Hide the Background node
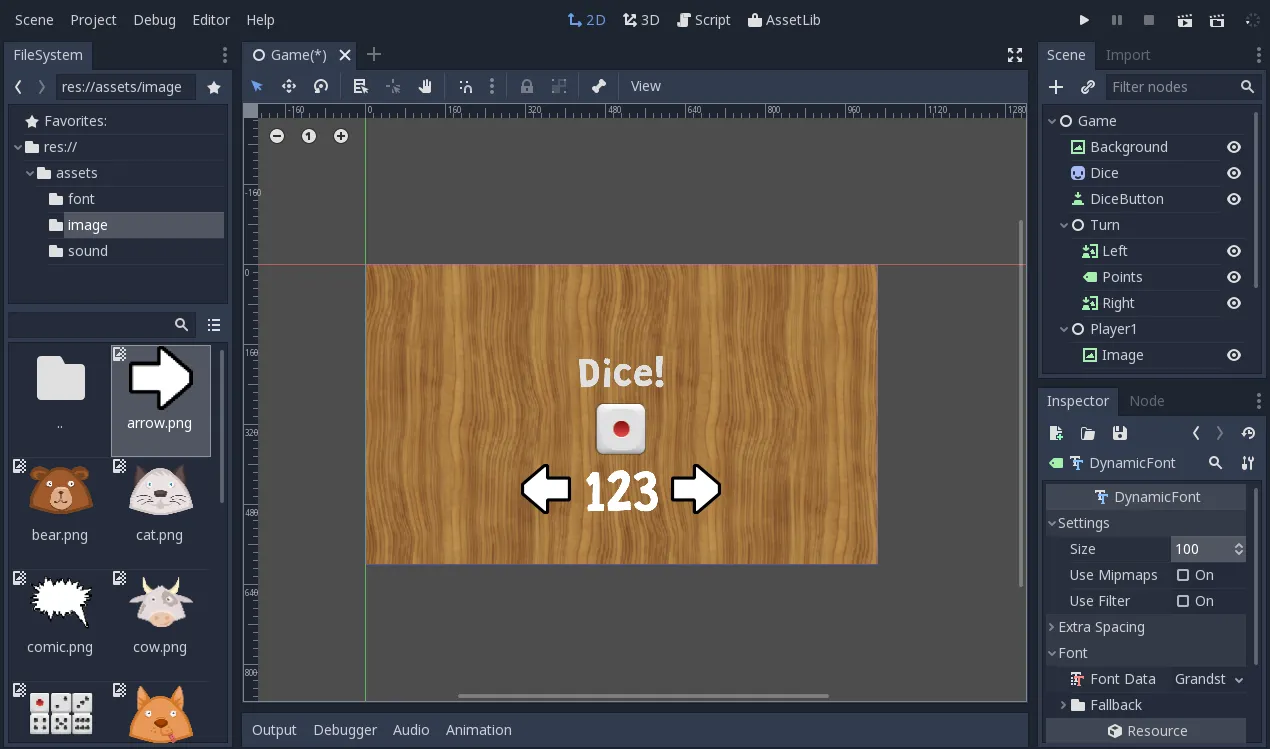Screen dimensions: 1270x749 (x=1234, y=147)
